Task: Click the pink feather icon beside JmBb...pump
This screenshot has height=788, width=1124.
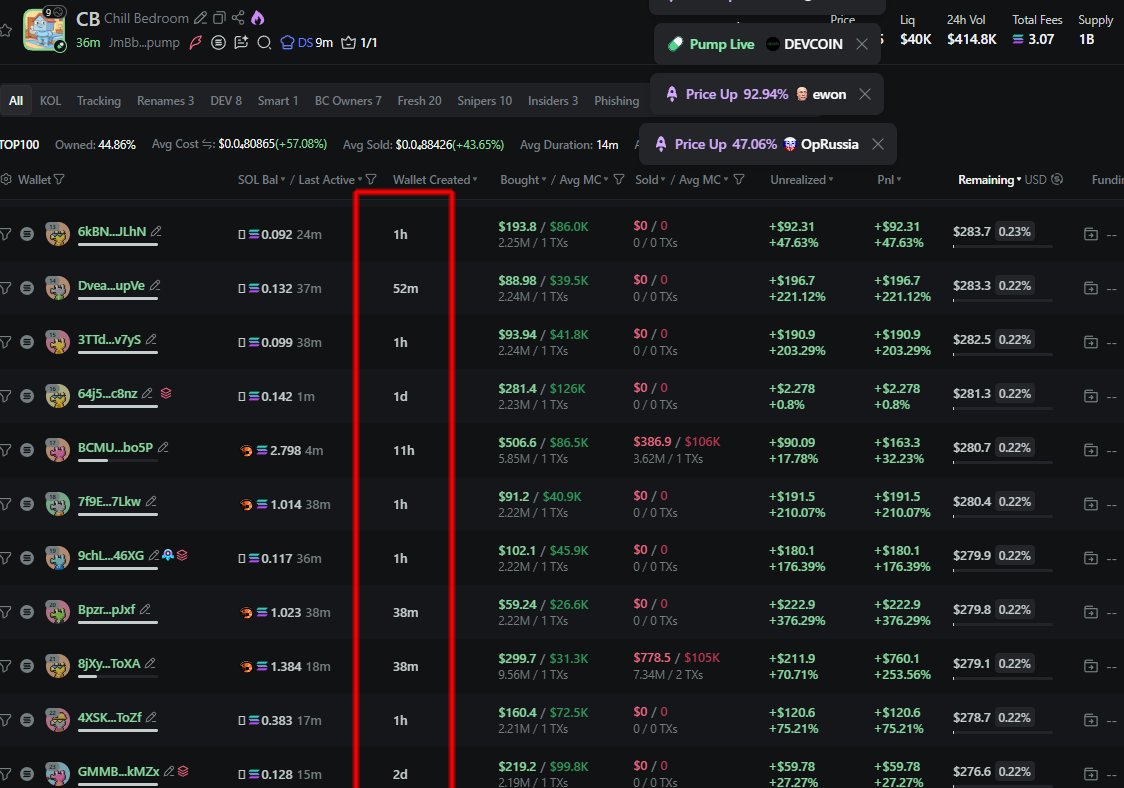Action: click(x=196, y=43)
